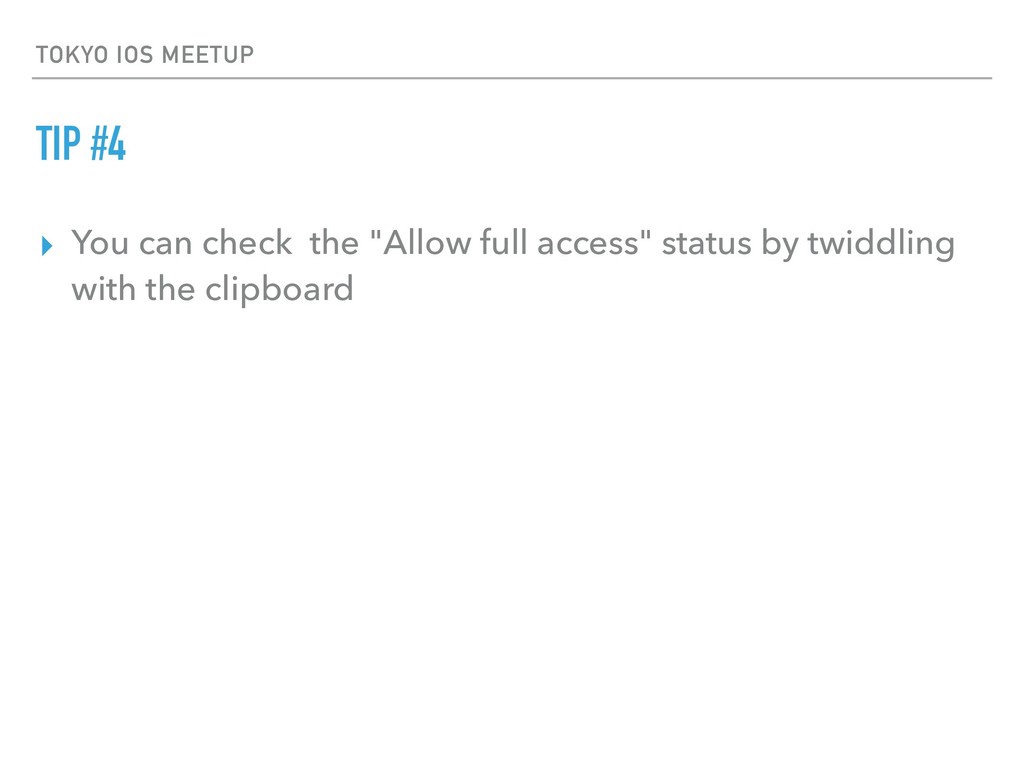Click the blue triangle bullet marker
This screenshot has height=768, width=1024.
(46, 246)
